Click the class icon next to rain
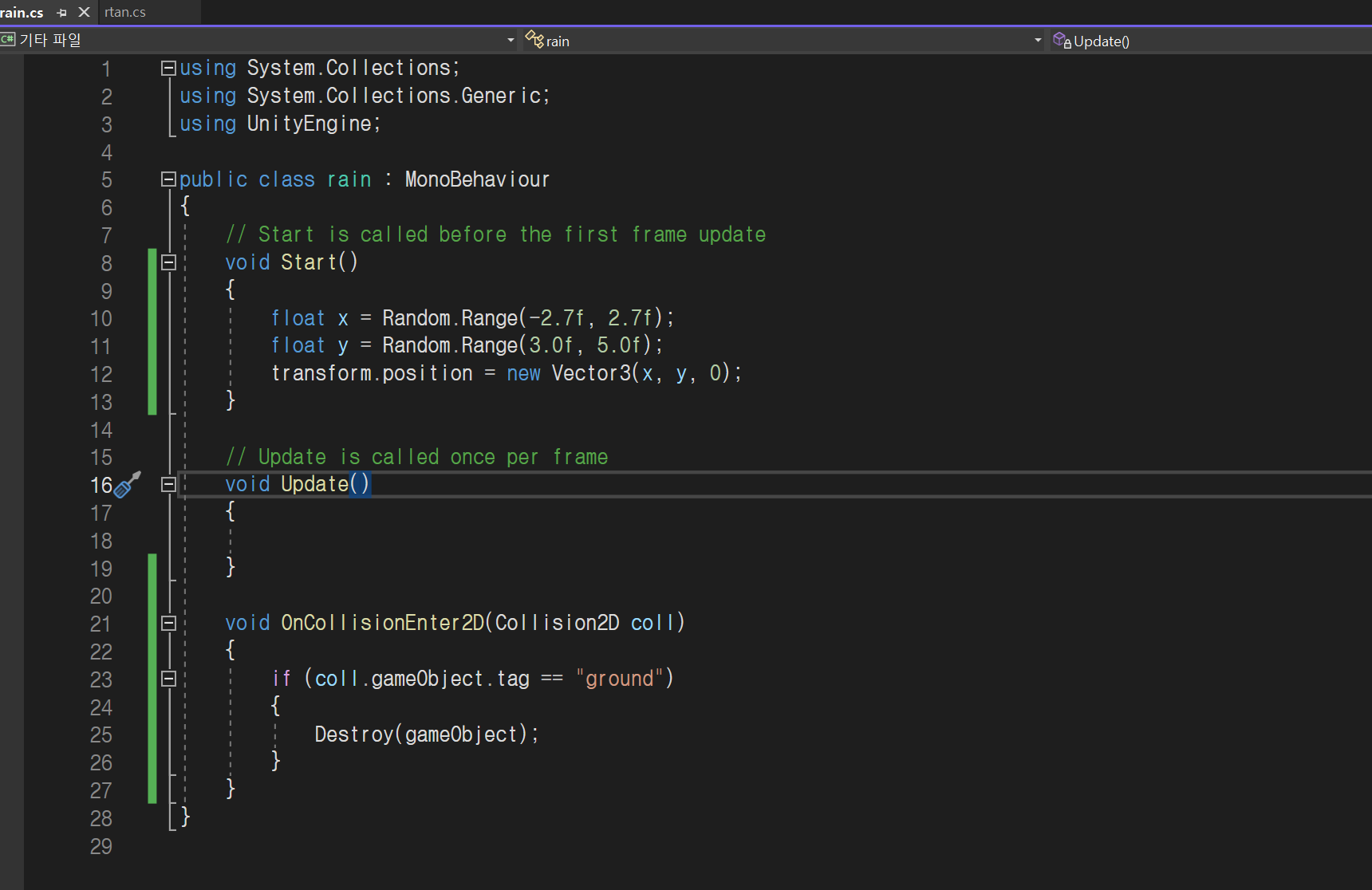 pyautogui.click(x=534, y=39)
